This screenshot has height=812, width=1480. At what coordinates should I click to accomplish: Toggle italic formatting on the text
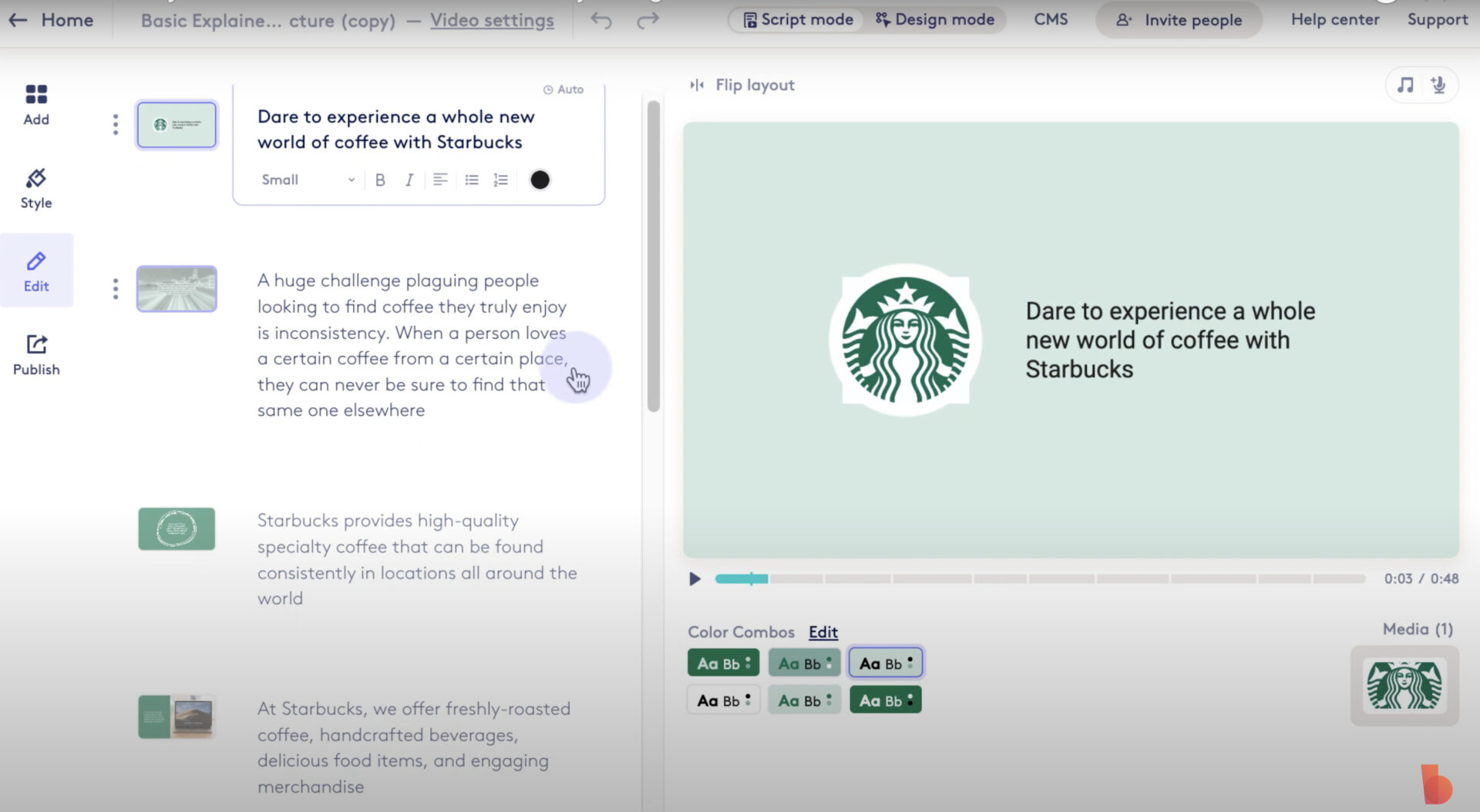[x=409, y=180]
